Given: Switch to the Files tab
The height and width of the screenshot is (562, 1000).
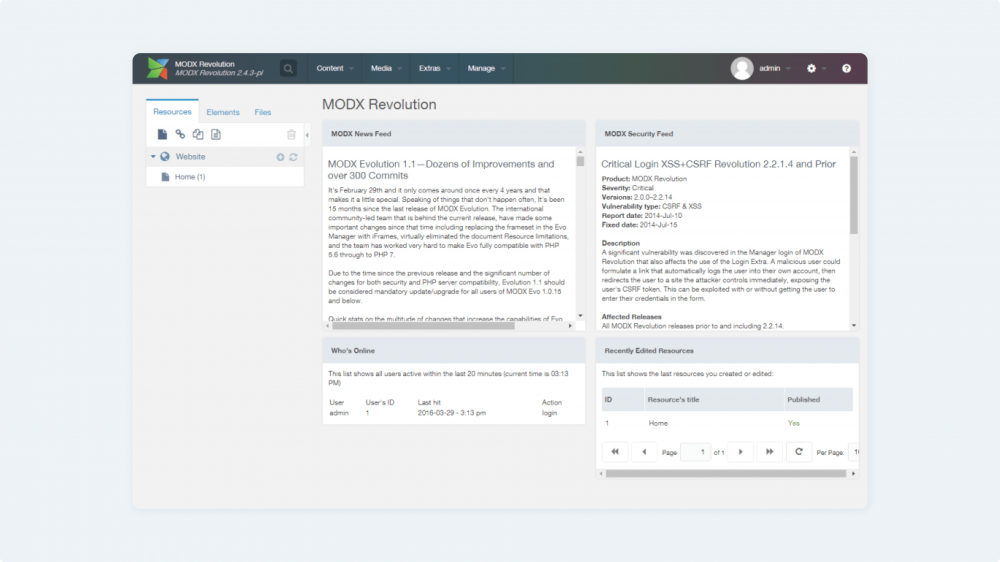Looking at the screenshot, I should (263, 112).
